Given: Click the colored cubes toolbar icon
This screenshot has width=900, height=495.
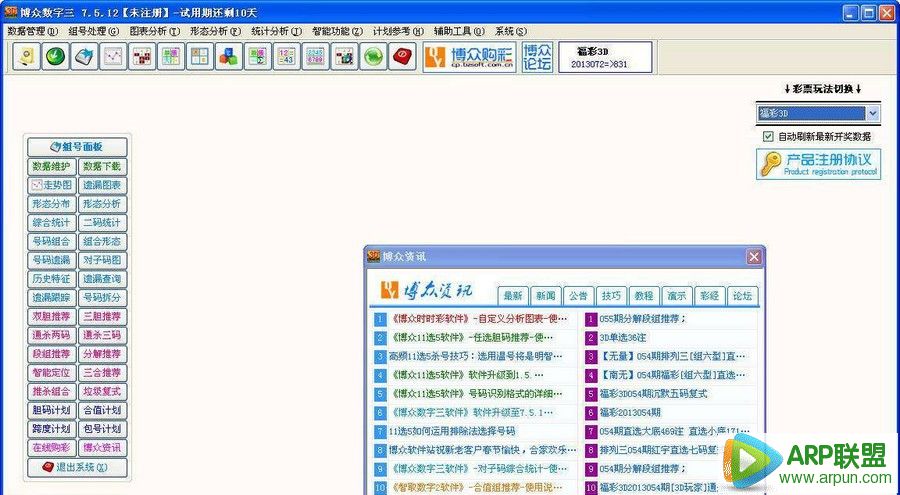Looking at the screenshot, I should pyautogui.click(x=229, y=57).
